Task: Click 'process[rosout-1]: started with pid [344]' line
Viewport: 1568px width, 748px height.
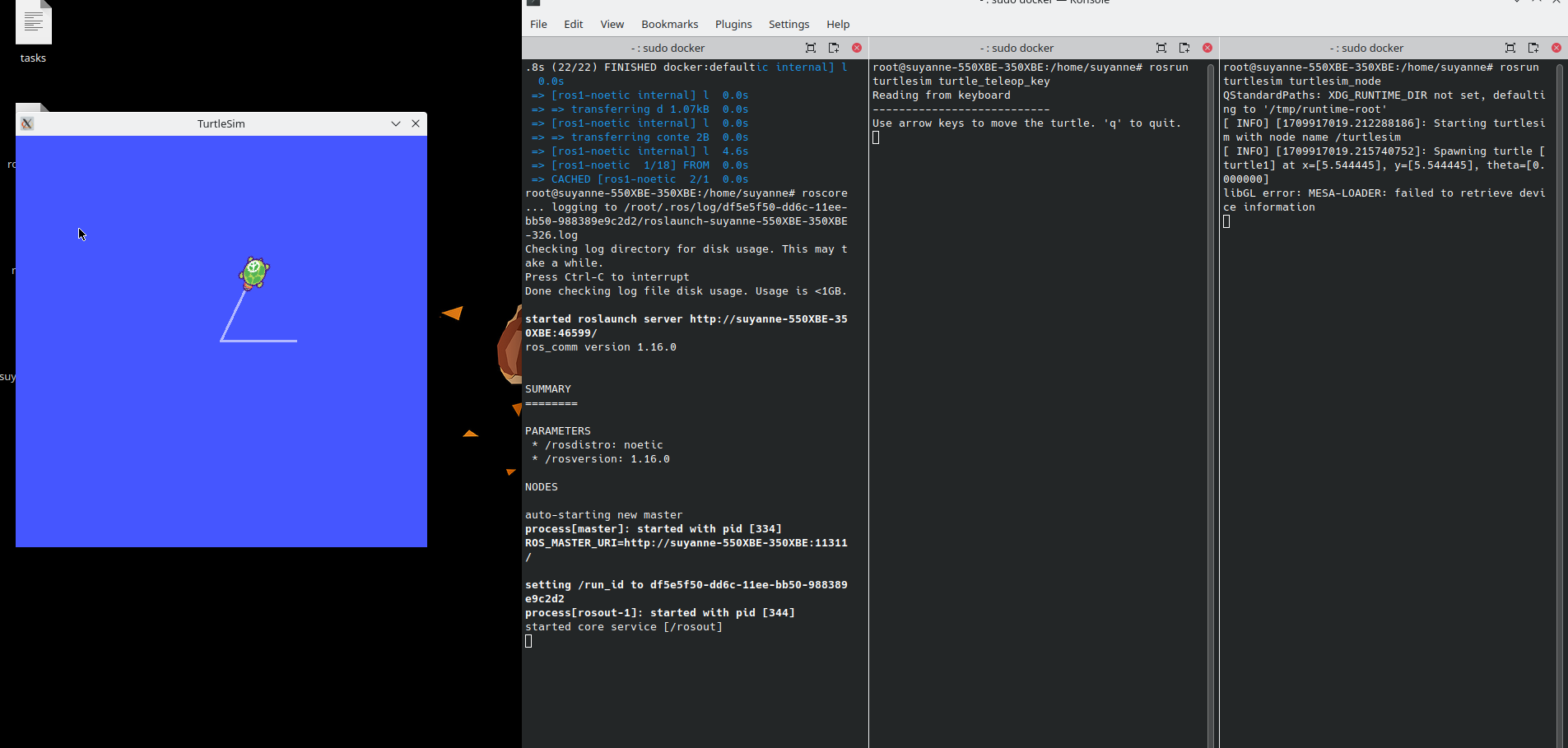Action: click(x=659, y=613)
